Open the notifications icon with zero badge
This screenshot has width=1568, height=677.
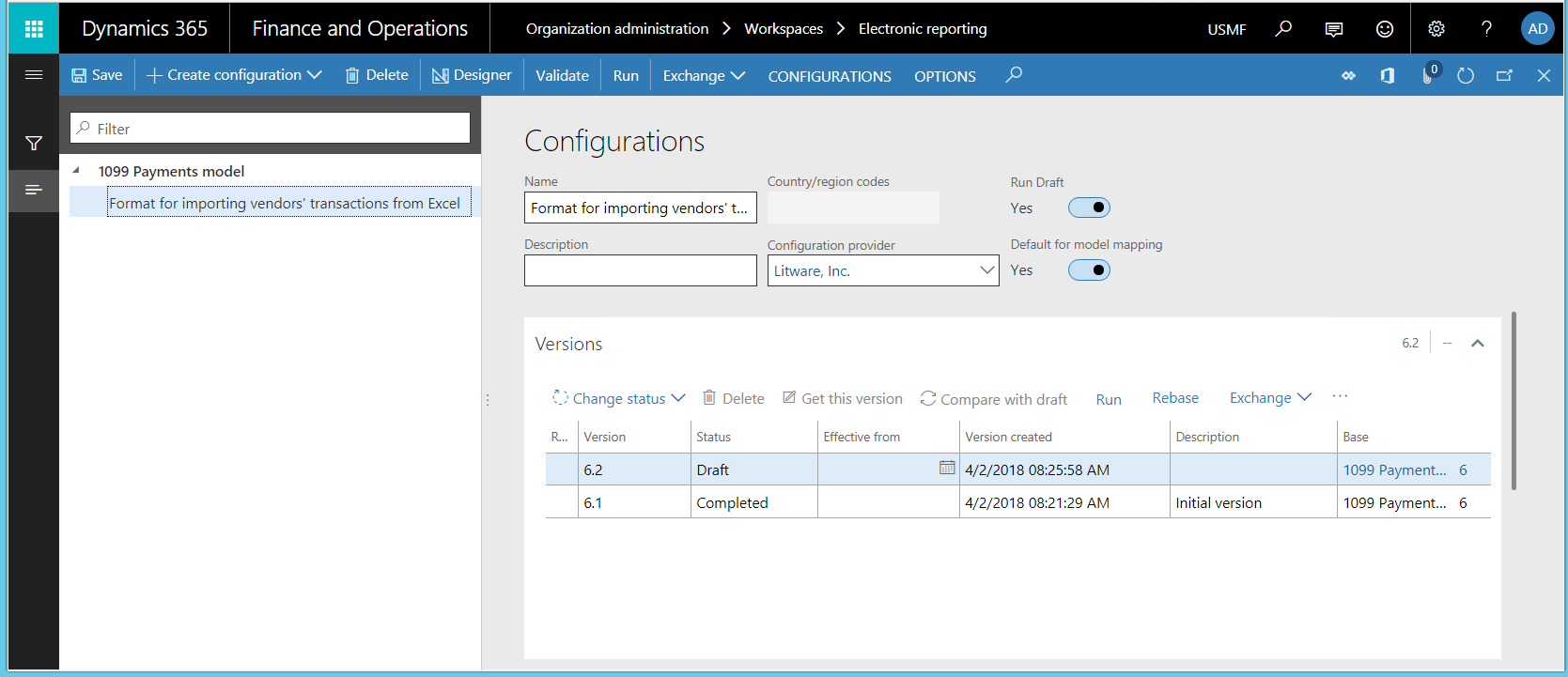point(1429,75)
